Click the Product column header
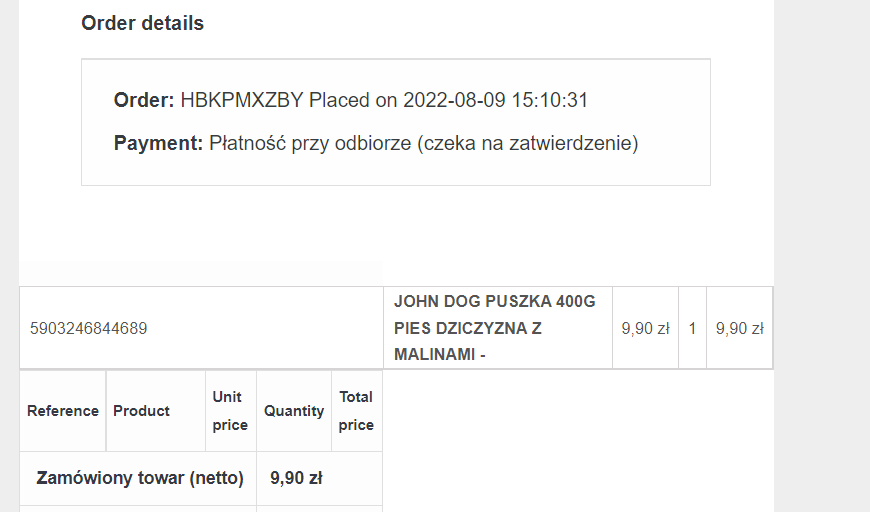 click(141, 411)
